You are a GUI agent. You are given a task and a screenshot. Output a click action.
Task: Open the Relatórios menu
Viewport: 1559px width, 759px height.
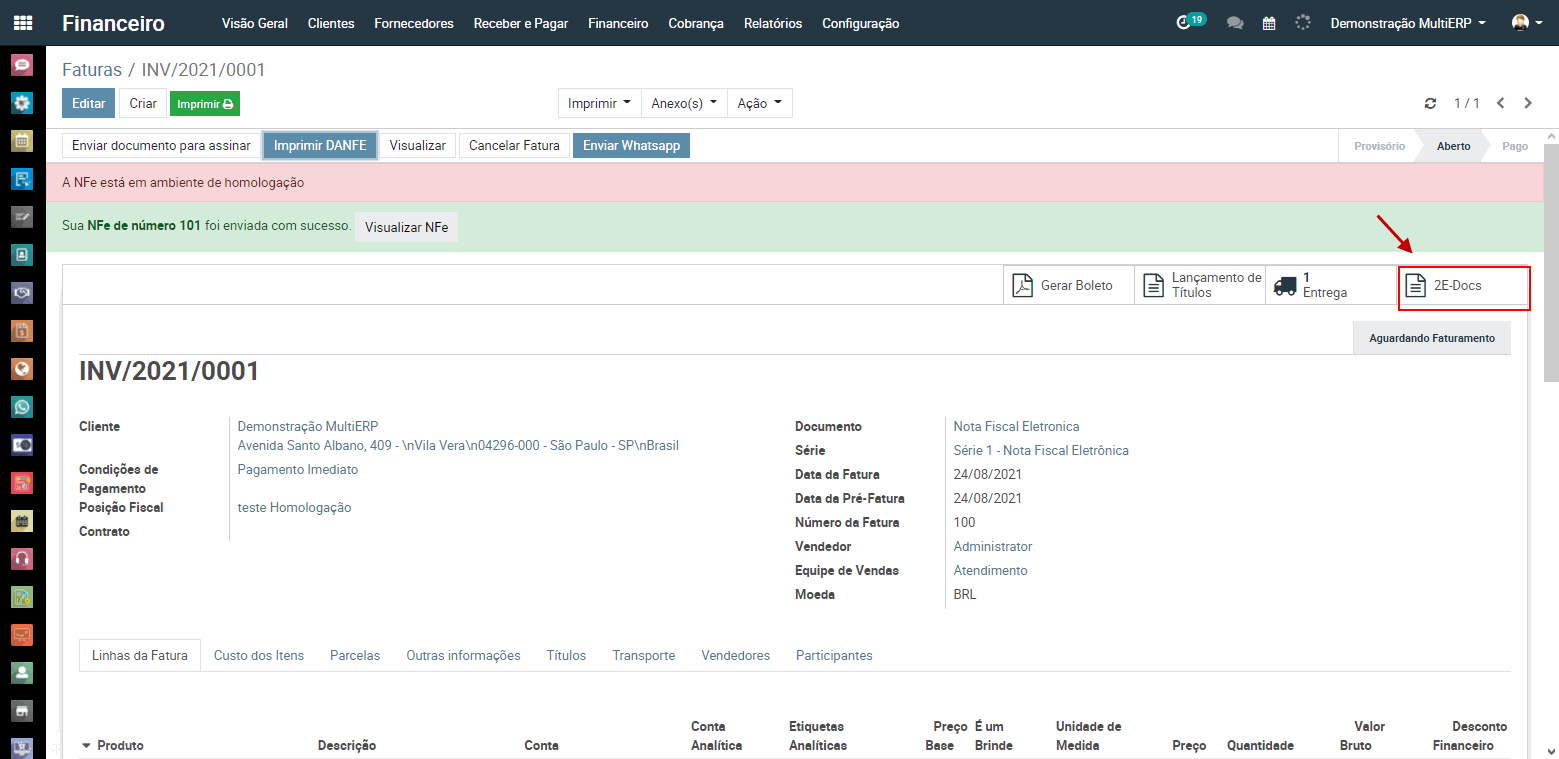pos(772,23)
